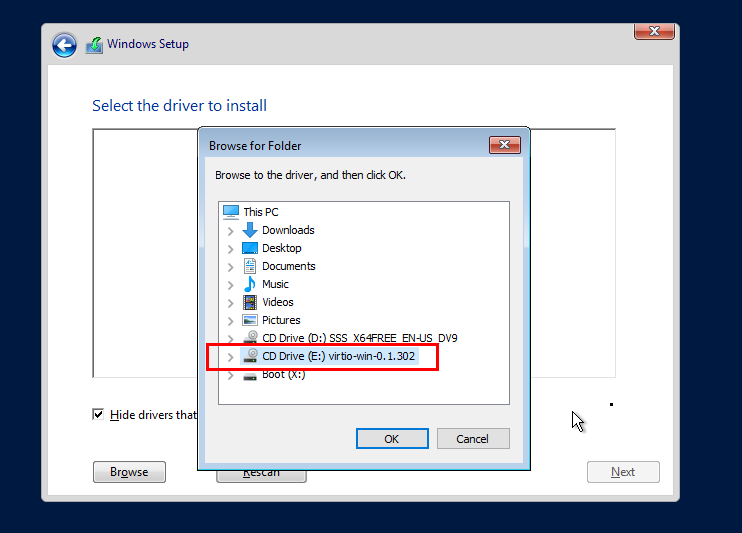Click the Rescan button behind the dialog
The width and height of the screenshot is (742, 533).
261,476
